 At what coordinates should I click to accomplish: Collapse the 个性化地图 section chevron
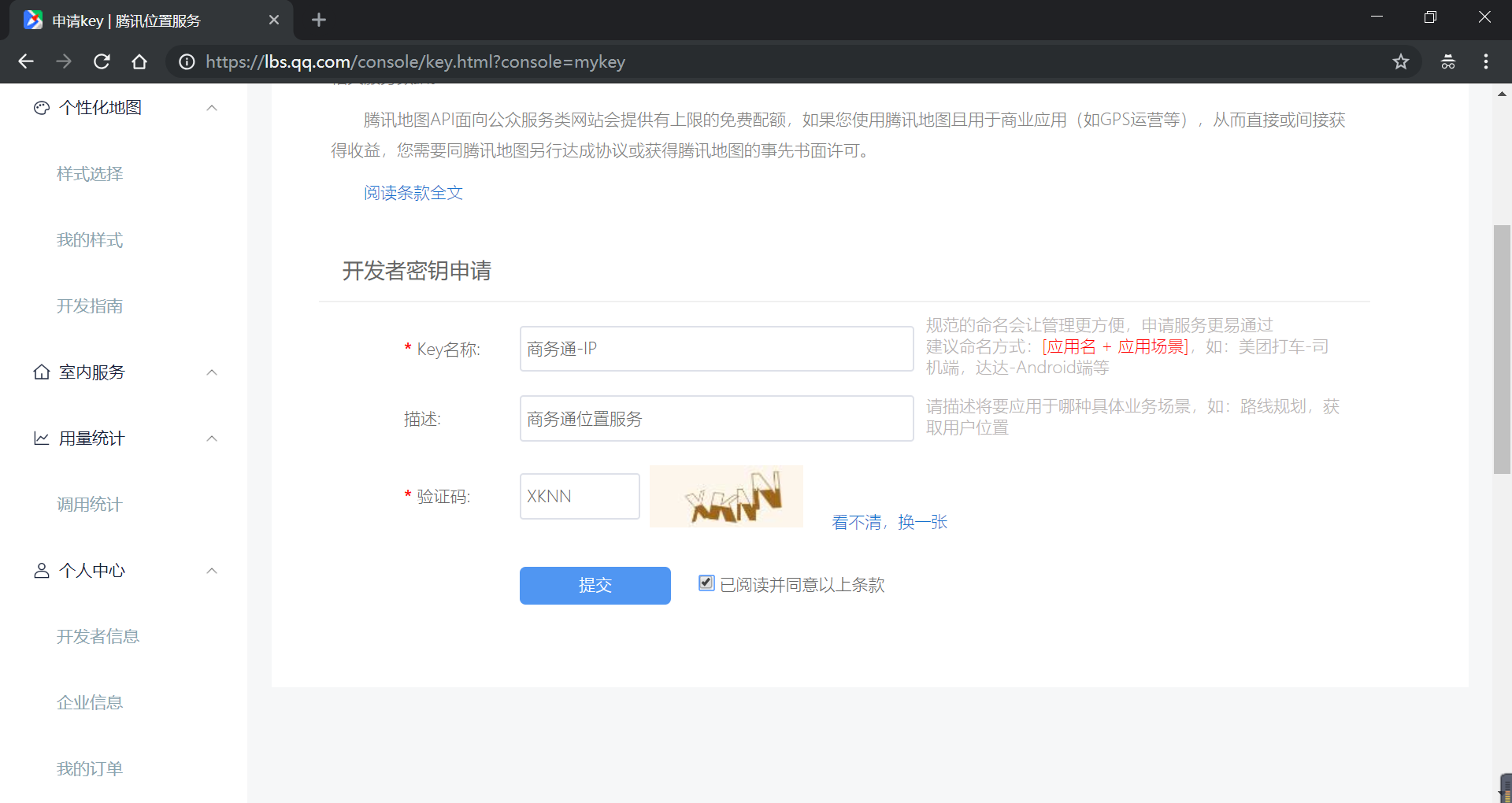coord(212,108)
